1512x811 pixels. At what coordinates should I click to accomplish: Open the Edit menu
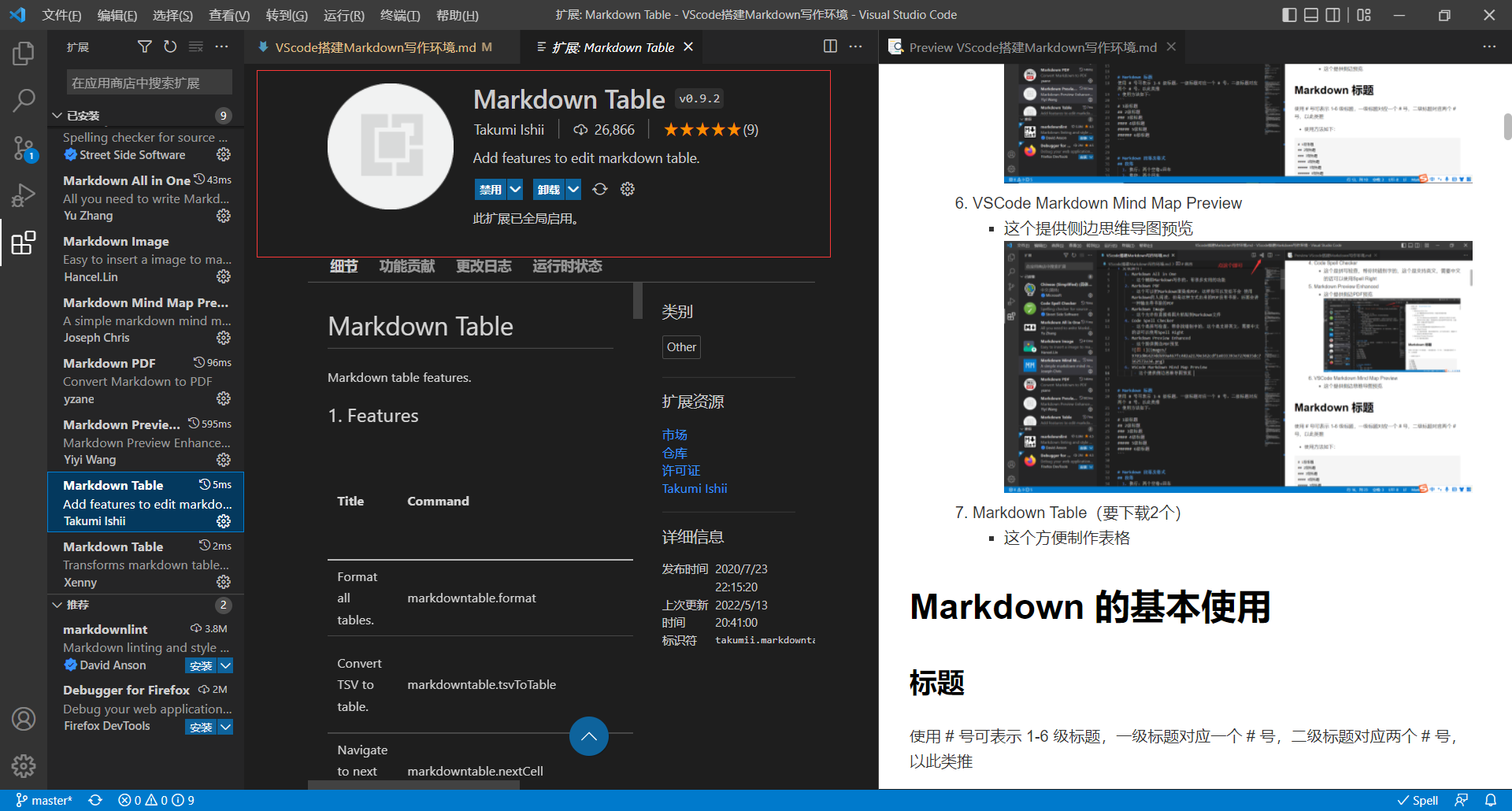pyautogui.click(x=117, y=15)
